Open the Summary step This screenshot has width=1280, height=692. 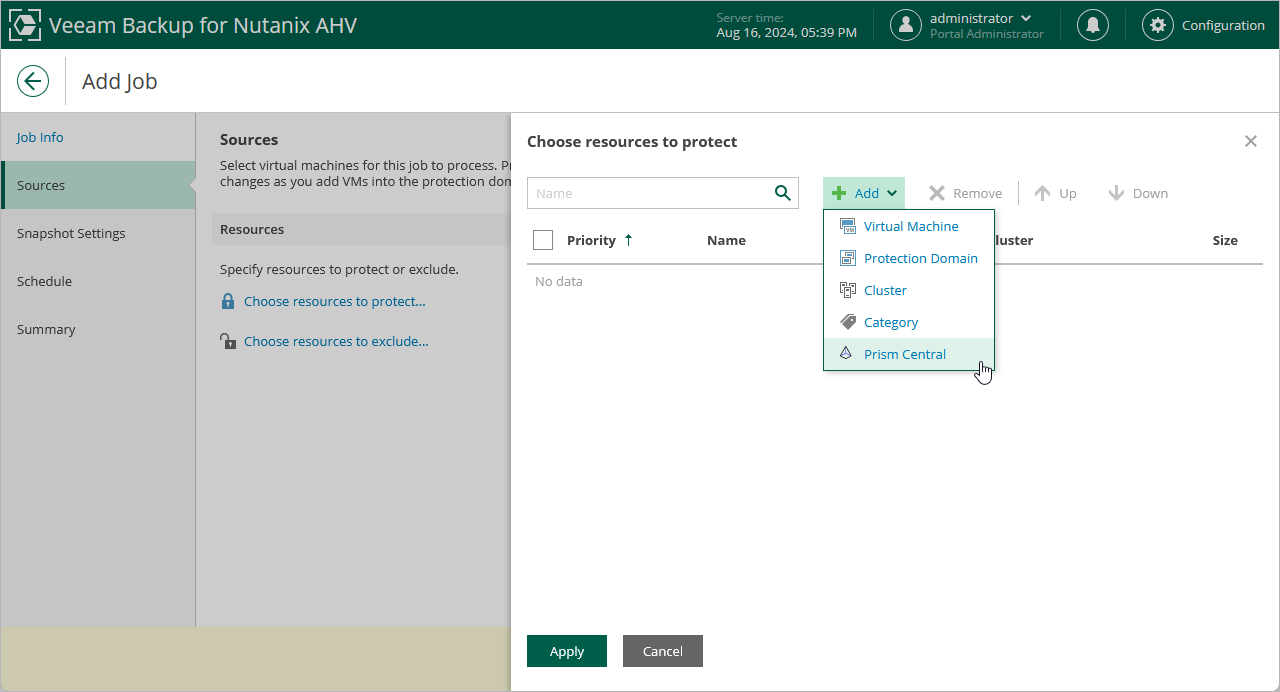(x=98, y=329)
